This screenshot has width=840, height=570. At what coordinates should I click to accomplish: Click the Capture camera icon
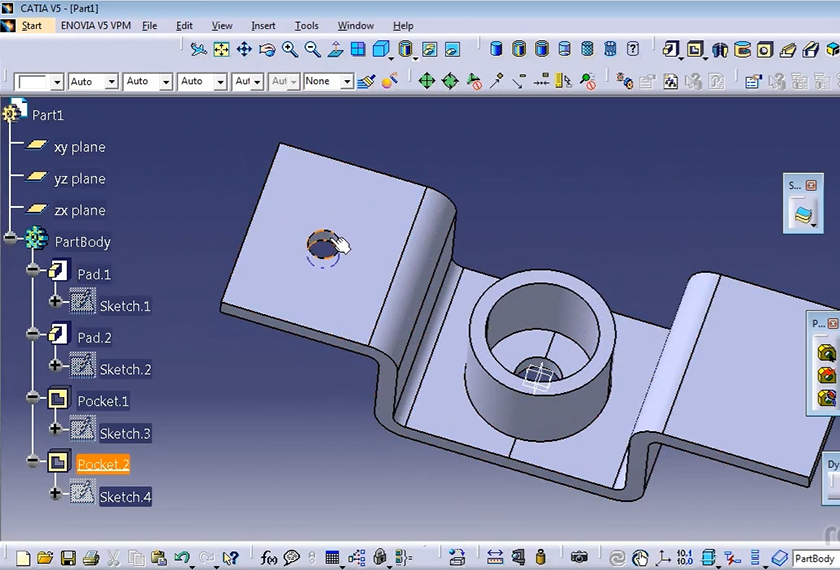click(579, 558)
